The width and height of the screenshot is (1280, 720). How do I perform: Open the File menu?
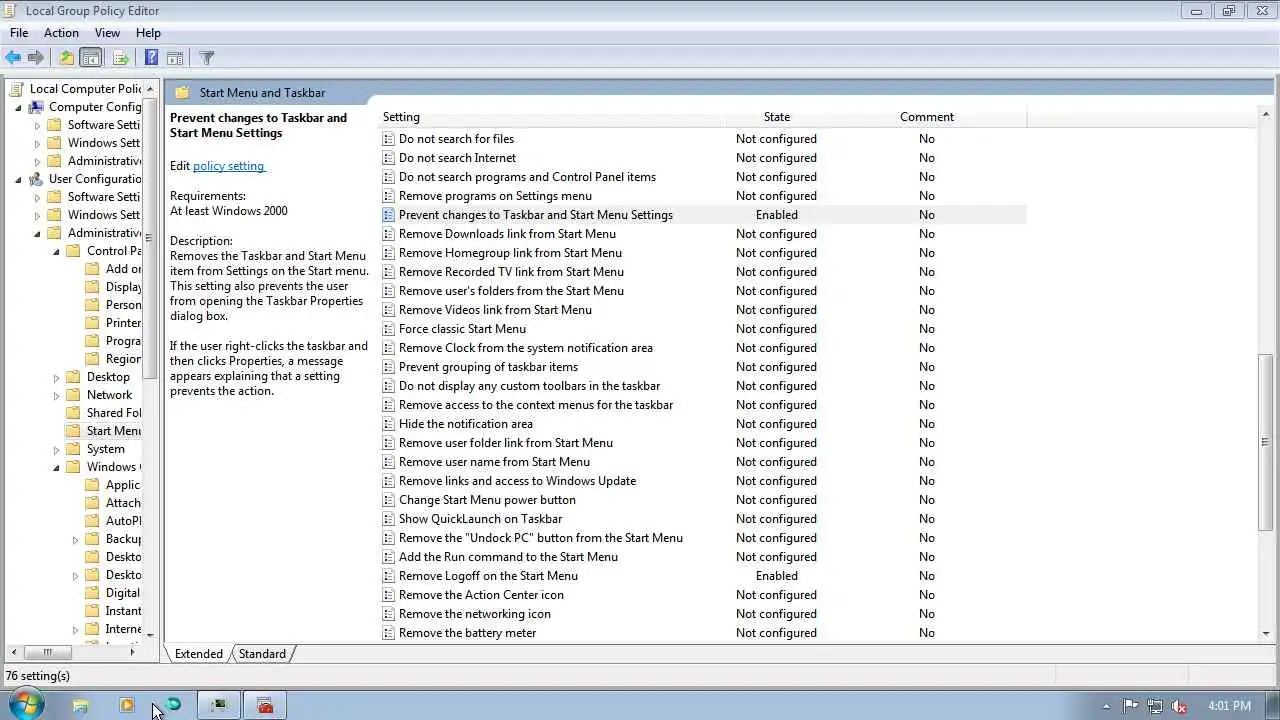(19, 33)
